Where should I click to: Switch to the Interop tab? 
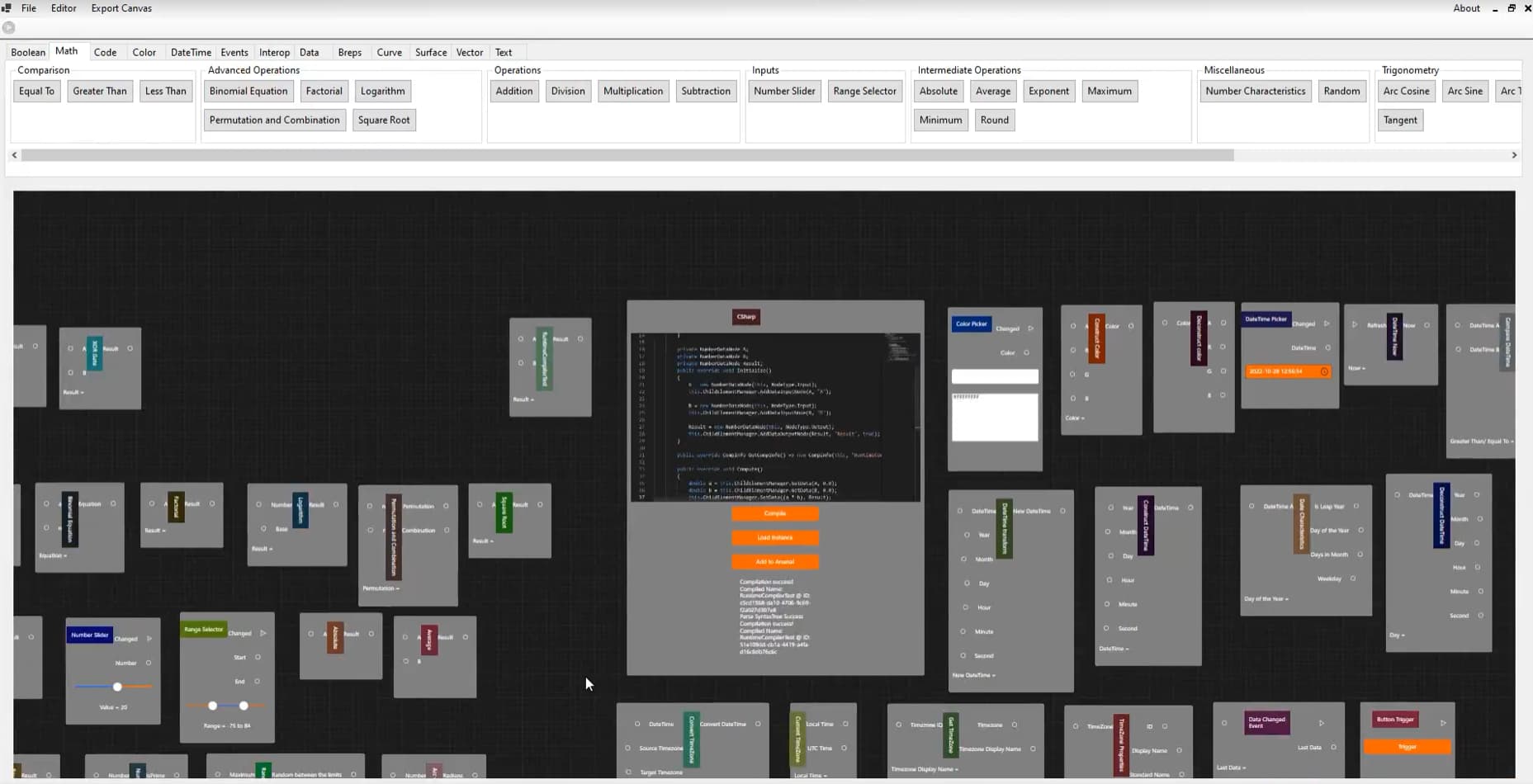(274, 52)
